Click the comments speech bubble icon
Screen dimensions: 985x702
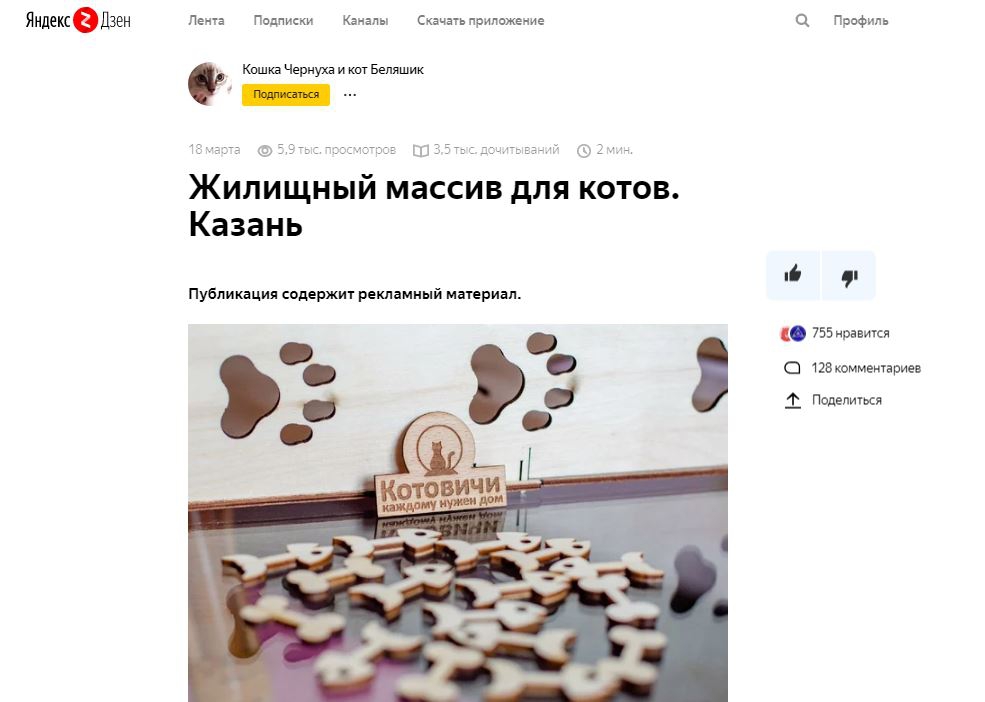coord(793,368)
